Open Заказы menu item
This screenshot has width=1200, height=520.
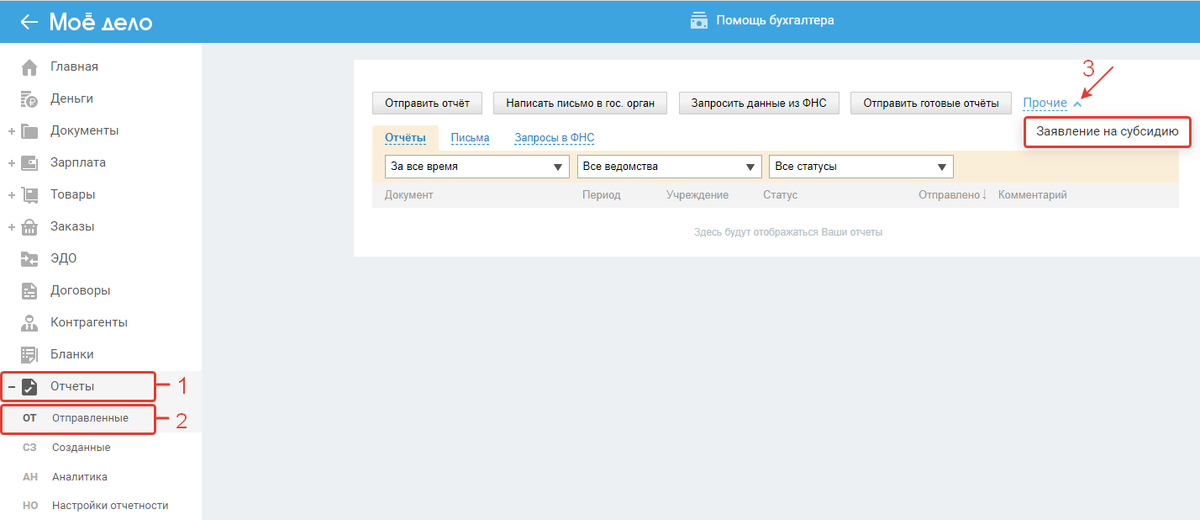click(x=73, y=227)
